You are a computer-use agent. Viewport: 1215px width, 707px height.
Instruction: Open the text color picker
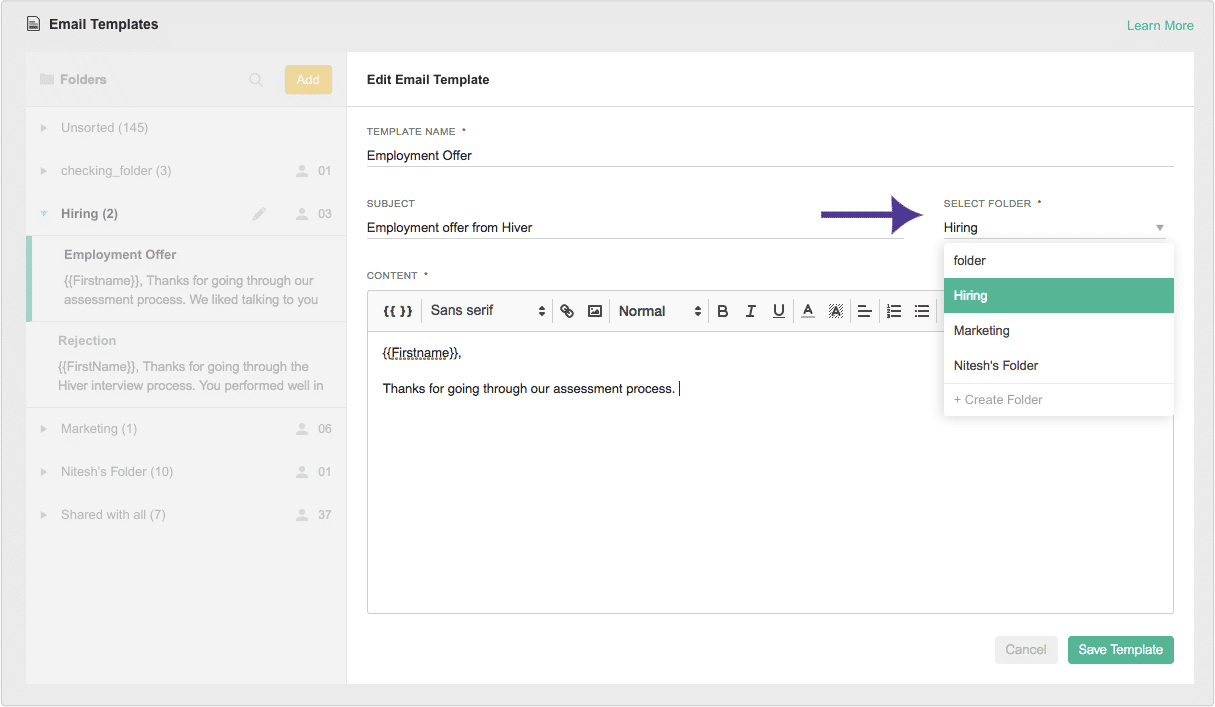[807, 310]
